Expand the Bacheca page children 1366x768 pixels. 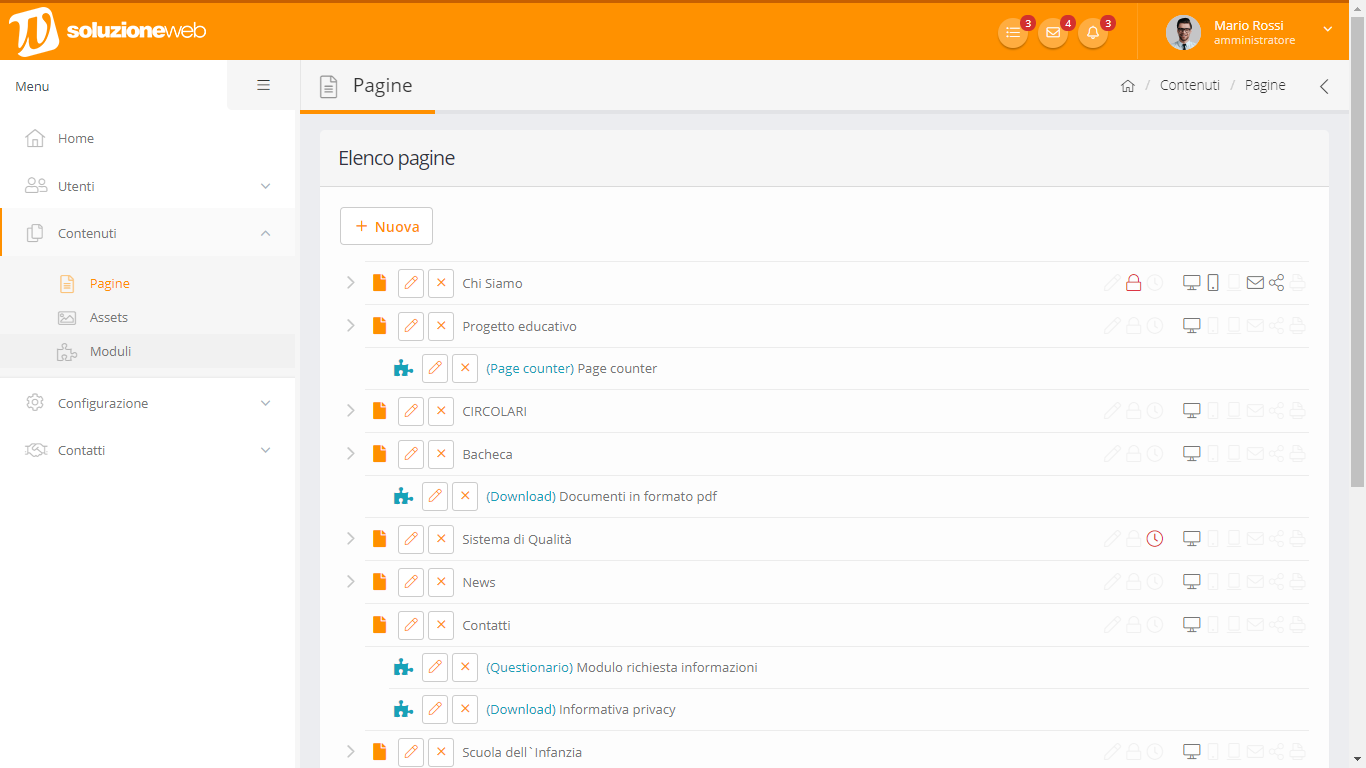tap(350, 454)
